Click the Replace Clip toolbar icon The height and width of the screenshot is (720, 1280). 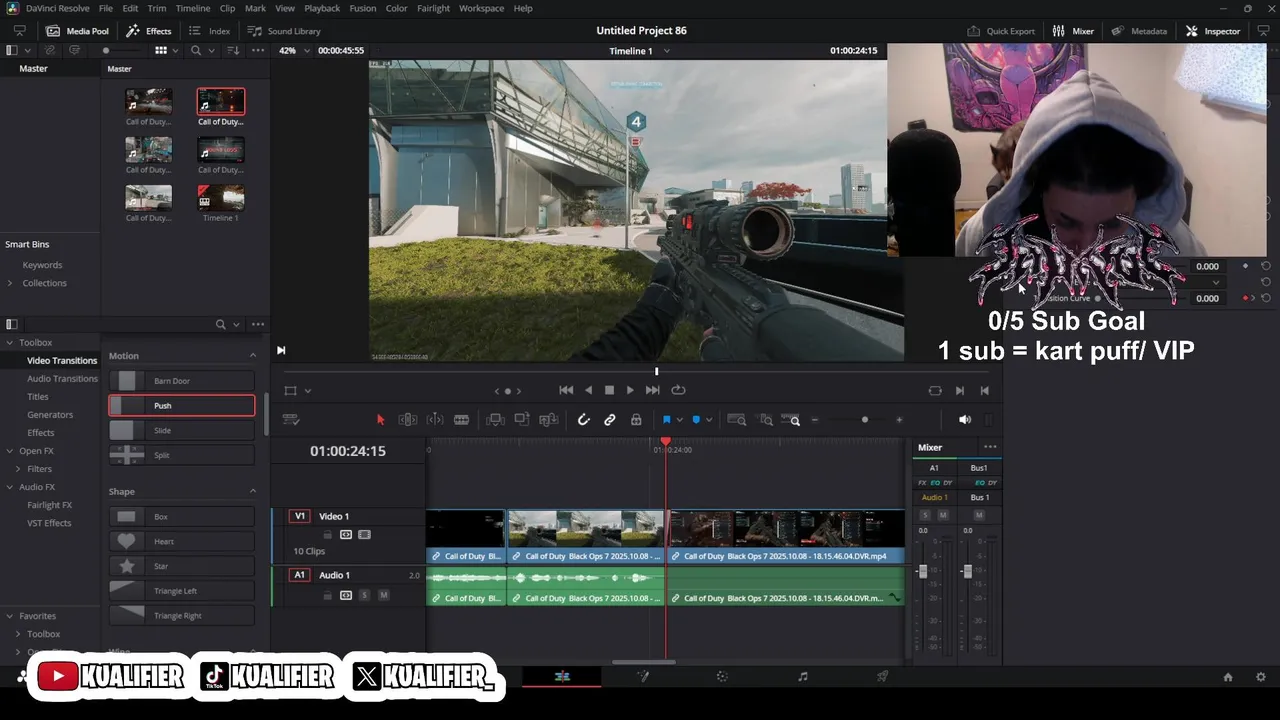(548, 420)
